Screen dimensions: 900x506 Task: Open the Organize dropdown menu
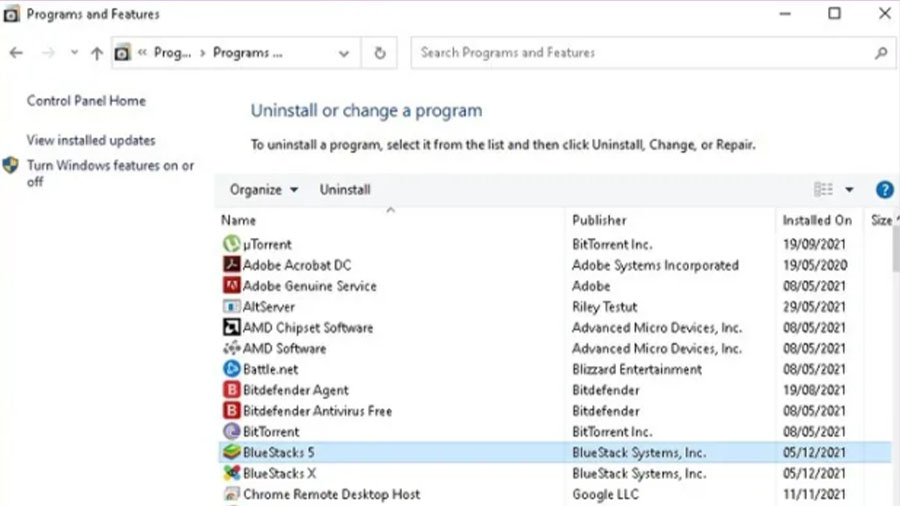click(x=263, y=189)
